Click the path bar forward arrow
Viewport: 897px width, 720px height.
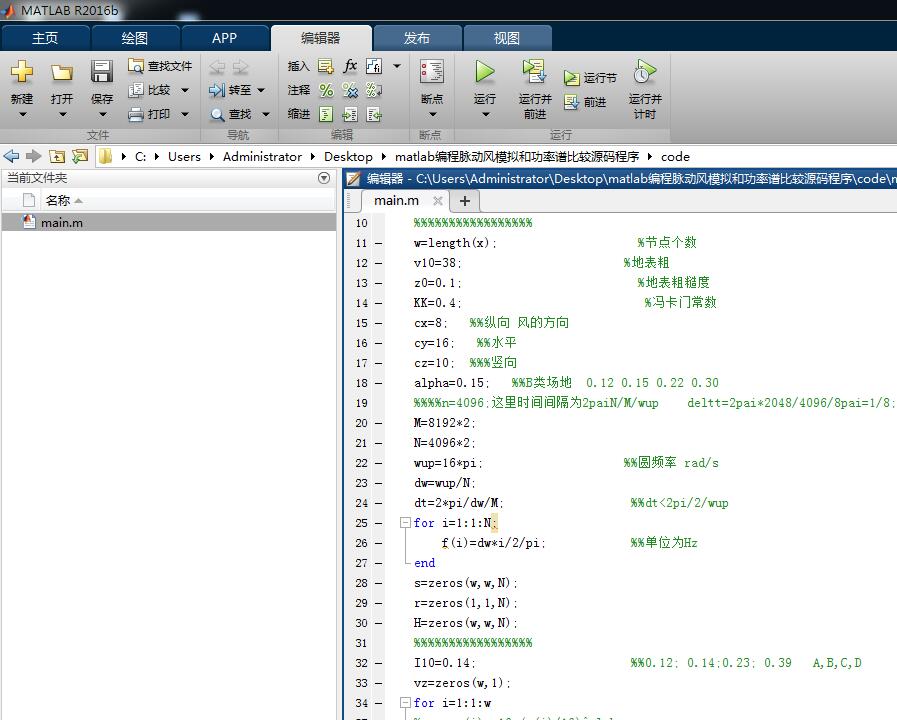point(34,156)
